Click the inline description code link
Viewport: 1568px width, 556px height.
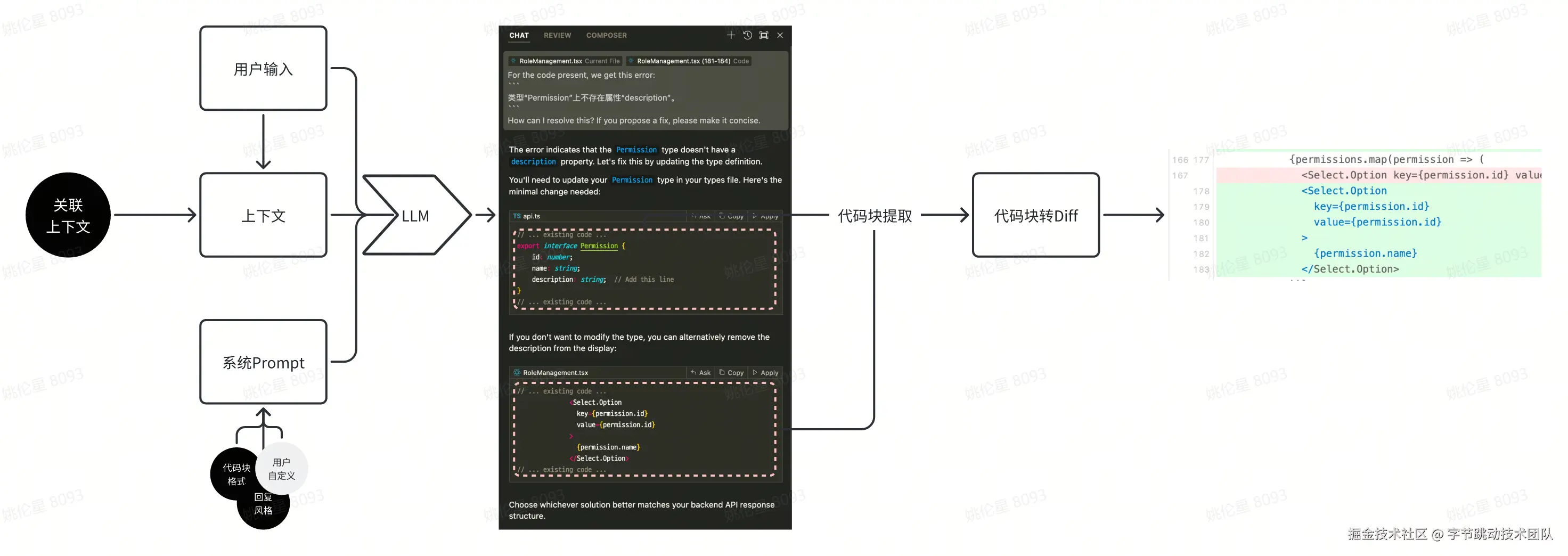pyautogui.click(x=533, y=162)
